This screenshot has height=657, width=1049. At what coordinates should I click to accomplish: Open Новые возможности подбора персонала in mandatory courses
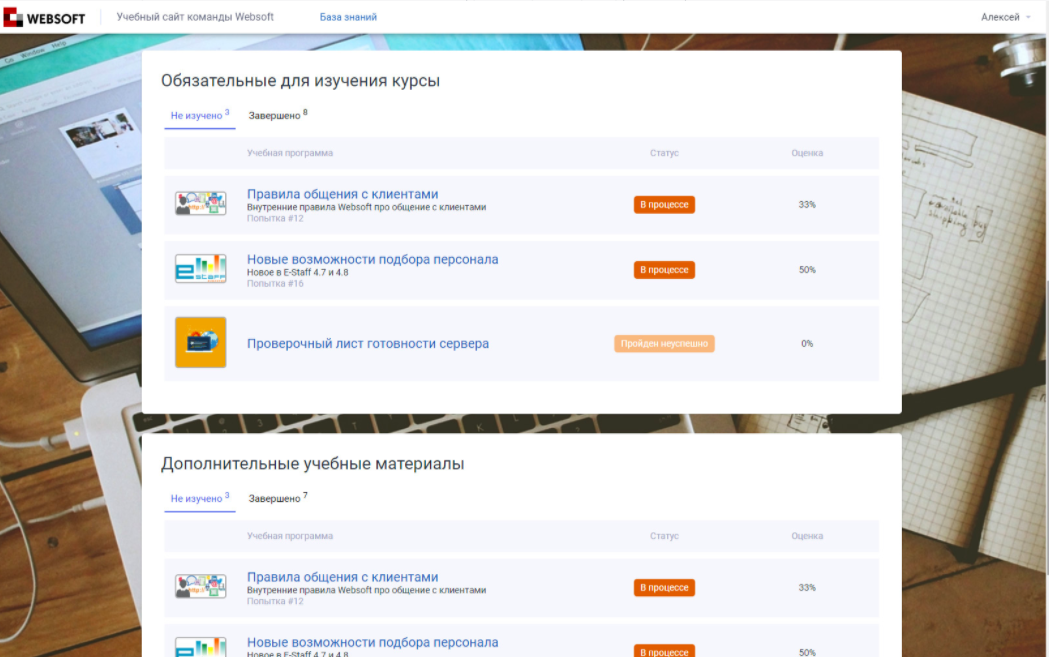(x=373, y=260)
